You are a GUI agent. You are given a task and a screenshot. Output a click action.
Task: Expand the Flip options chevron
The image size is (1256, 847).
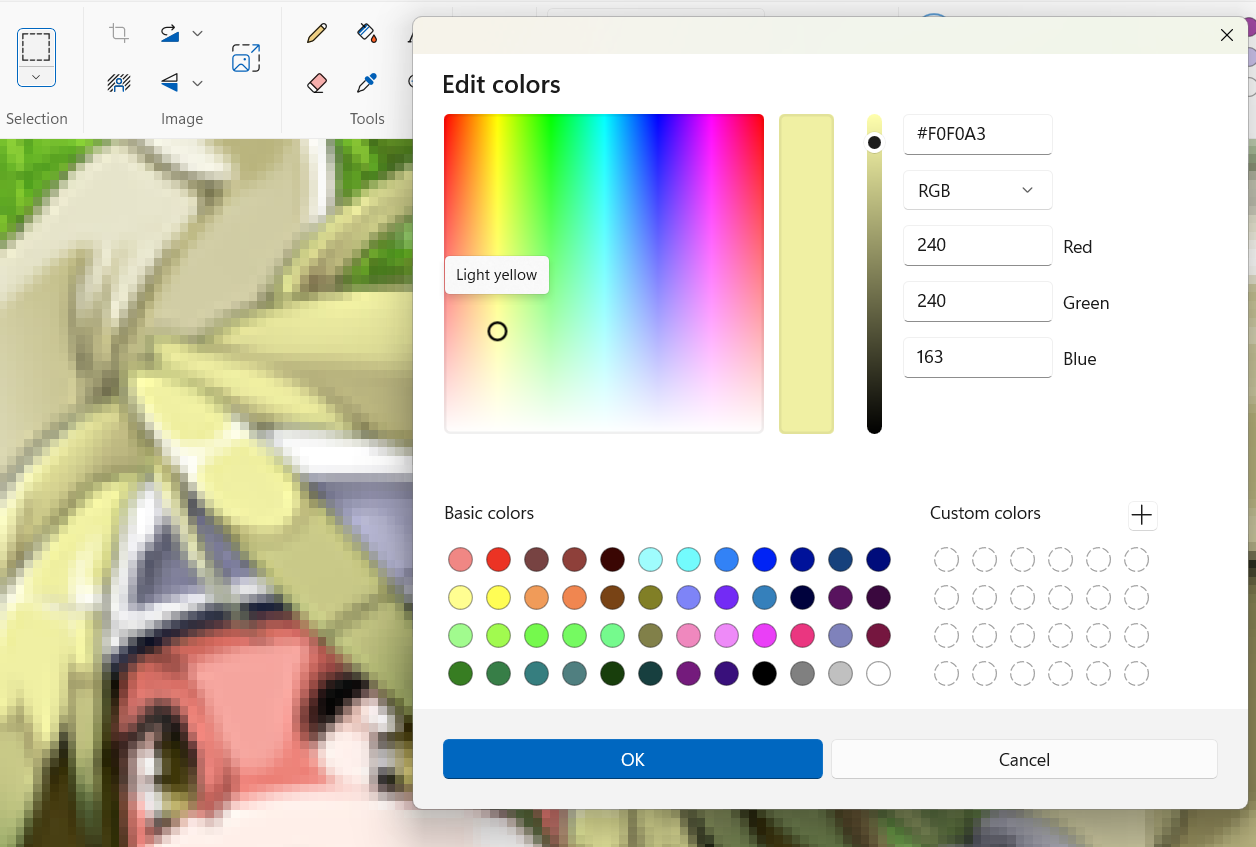point(198,82)
